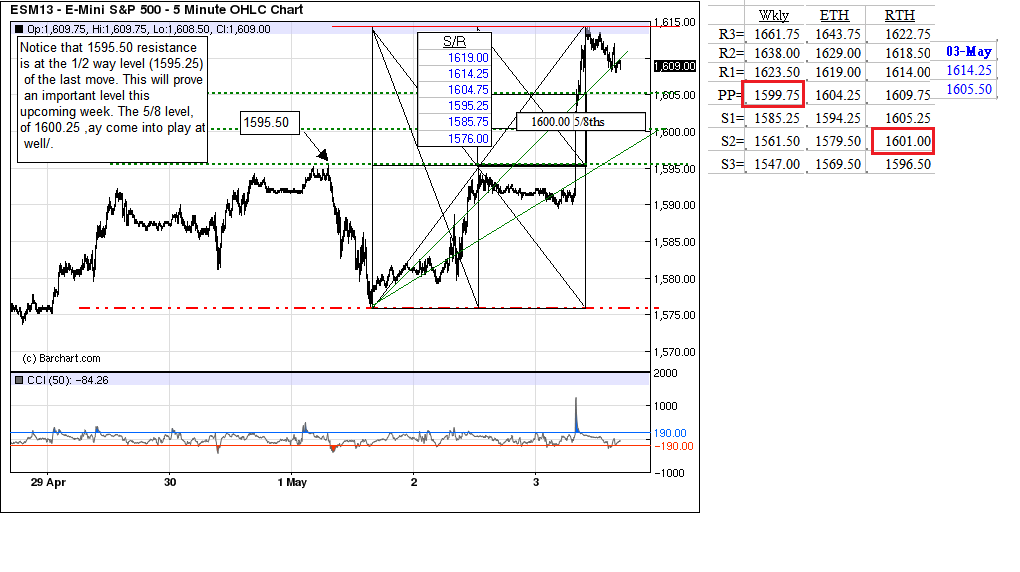The height and width of the screenshot is (572, 1020).
Task: Click the annotation note about 1595.50 resistance
Action: [112, 100]
